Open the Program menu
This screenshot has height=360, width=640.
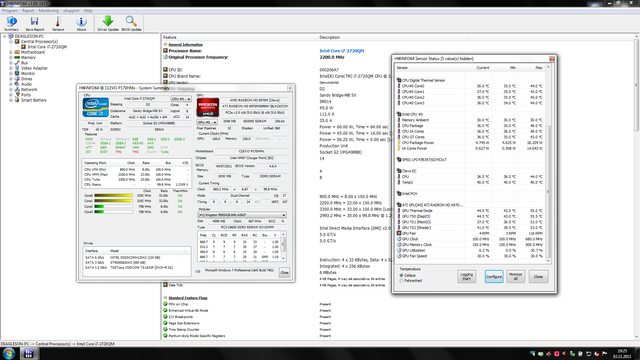tap(10, 11)
